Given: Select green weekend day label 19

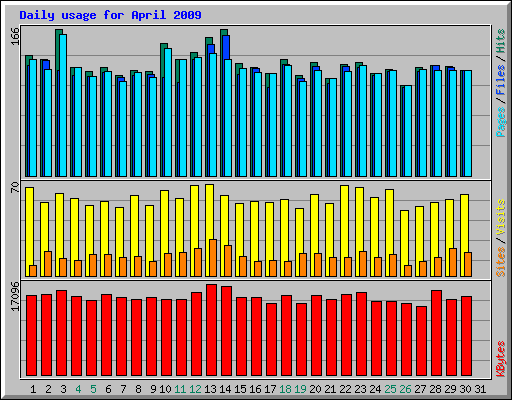Looking at the screenshot, I should pyautogui.click(x=300, y=389).
